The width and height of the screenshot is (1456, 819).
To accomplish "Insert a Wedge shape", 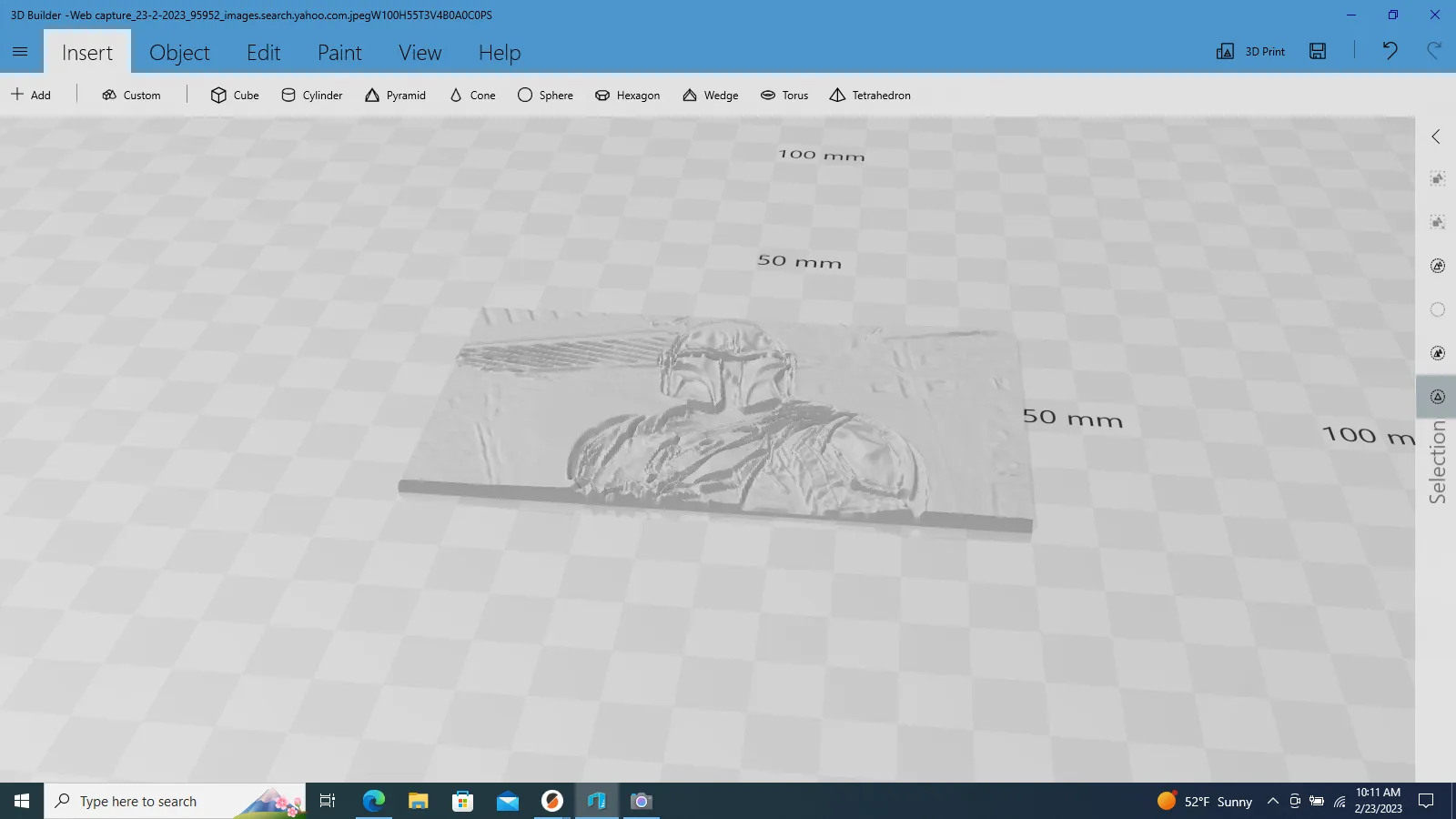I will point(710,95).
